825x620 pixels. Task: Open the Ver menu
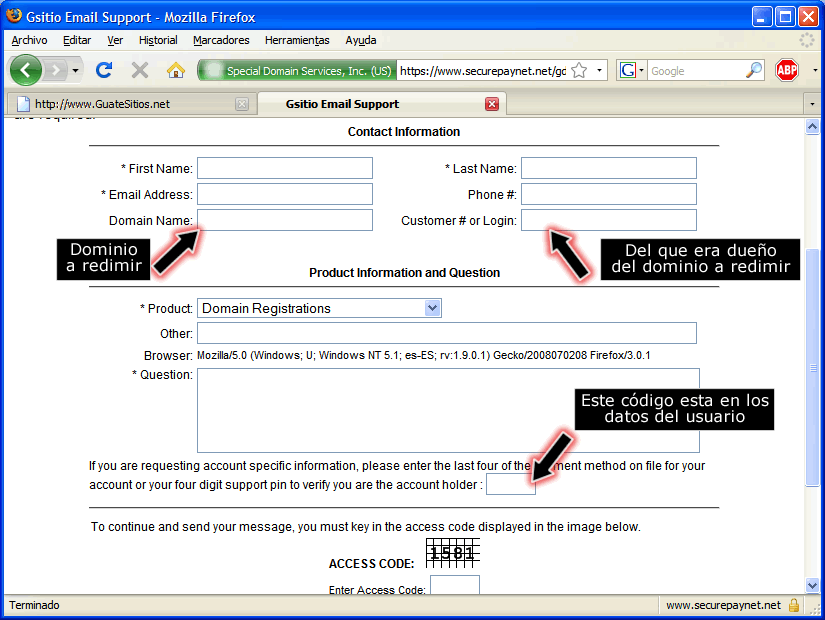(x=115, y=40)
